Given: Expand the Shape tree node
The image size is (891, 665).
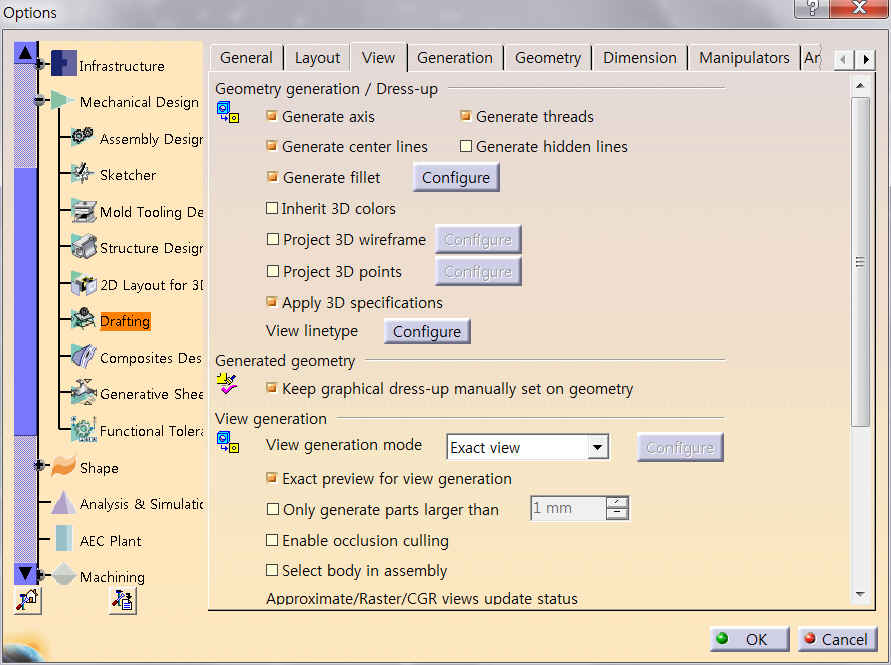Looking at the screenshot, I should click(x=40, y=466).
